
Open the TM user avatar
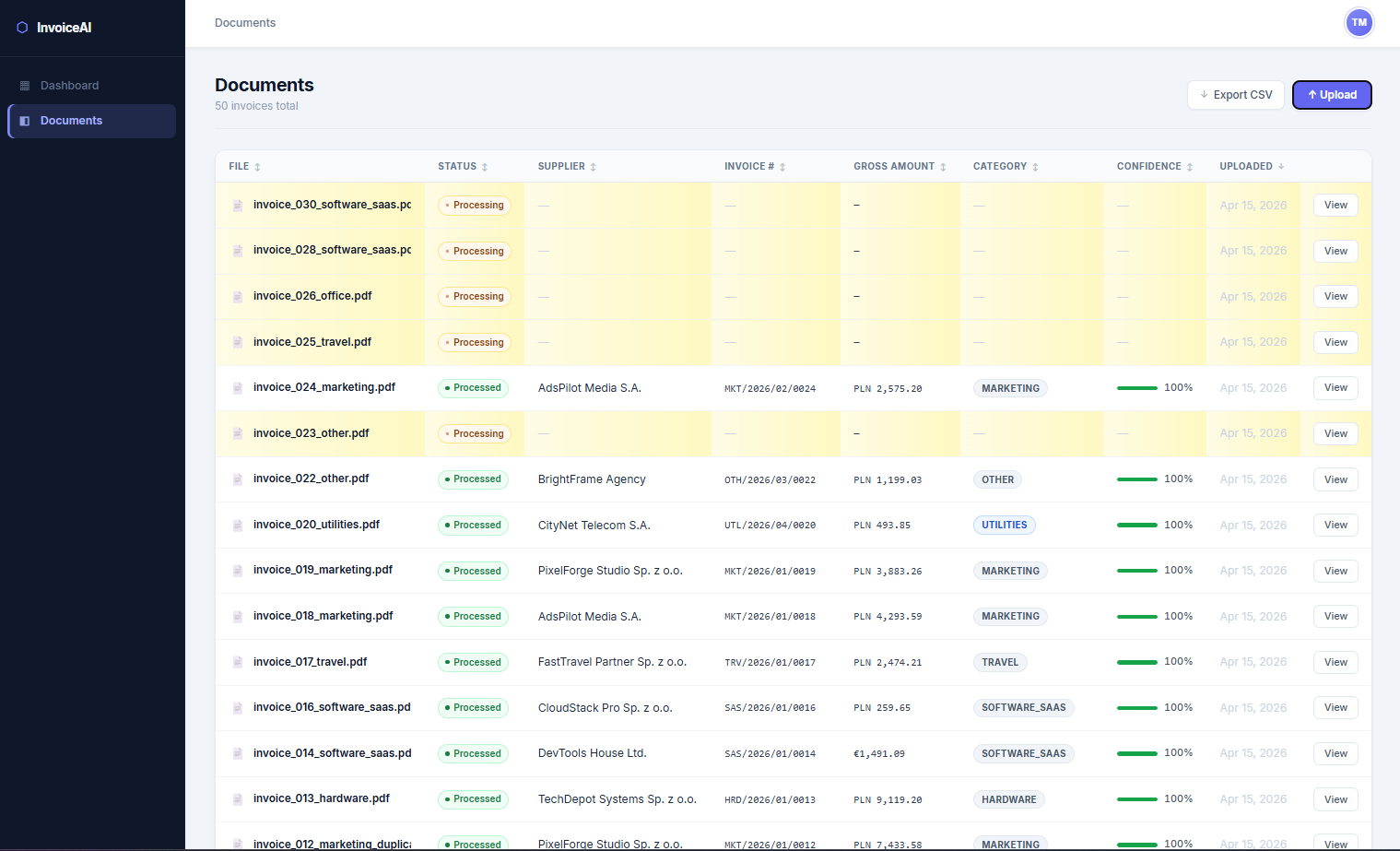pyautogui.click(x=1359, y=23)
